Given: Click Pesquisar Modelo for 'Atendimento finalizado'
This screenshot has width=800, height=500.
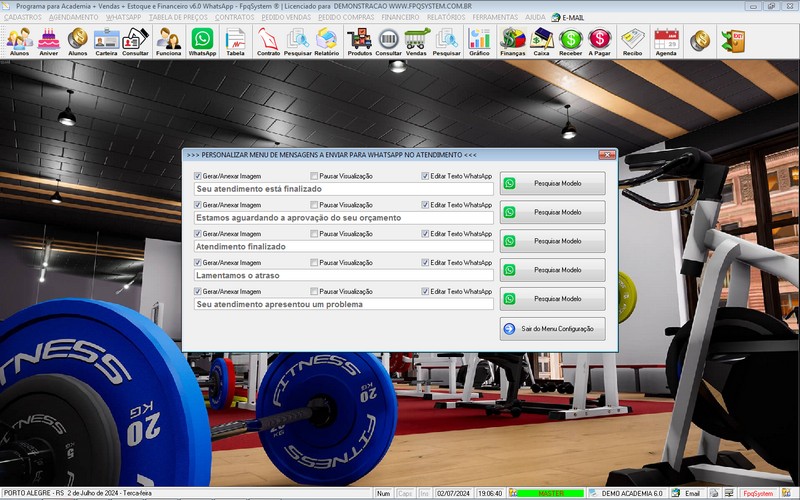Looking at the screenshot, I should tap(553, 241).
